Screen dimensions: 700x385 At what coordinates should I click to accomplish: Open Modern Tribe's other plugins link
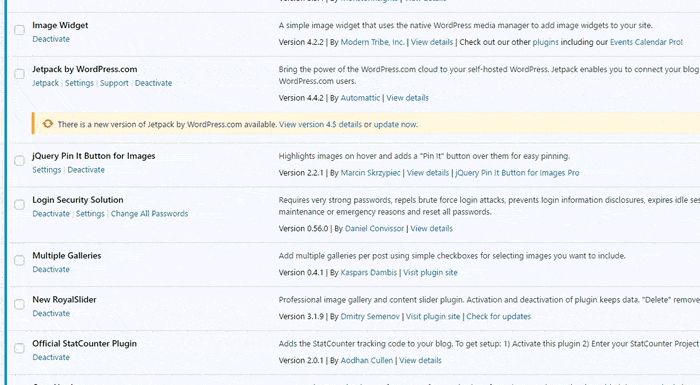click(x=545, y=42)
